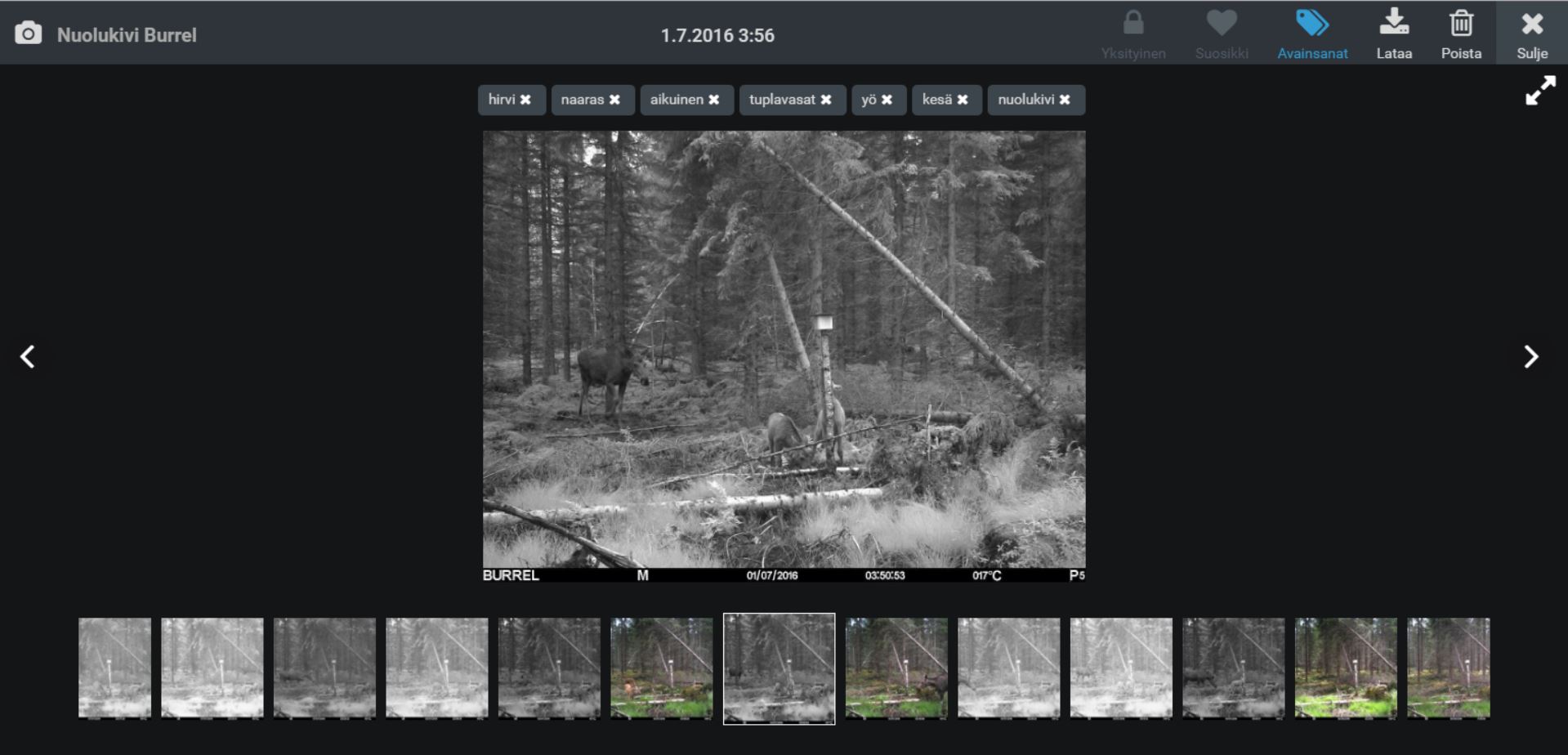Open the last thumbnail at strip end
The image size is (1568, 755).
point(1449,668)
